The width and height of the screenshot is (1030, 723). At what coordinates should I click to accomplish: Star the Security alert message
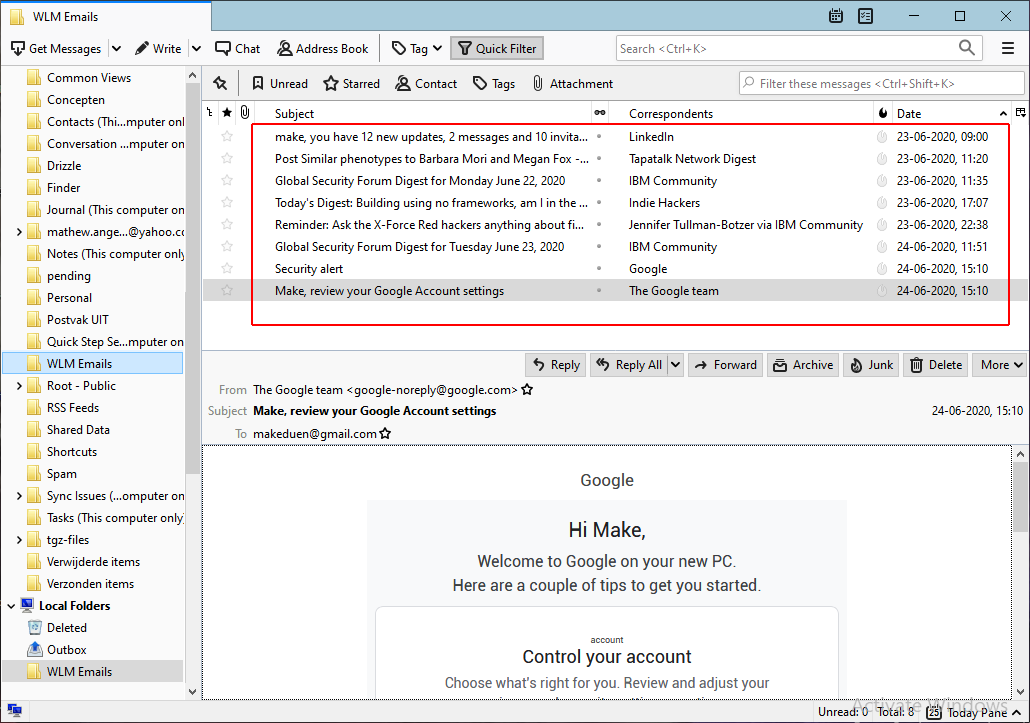(227, 269)
